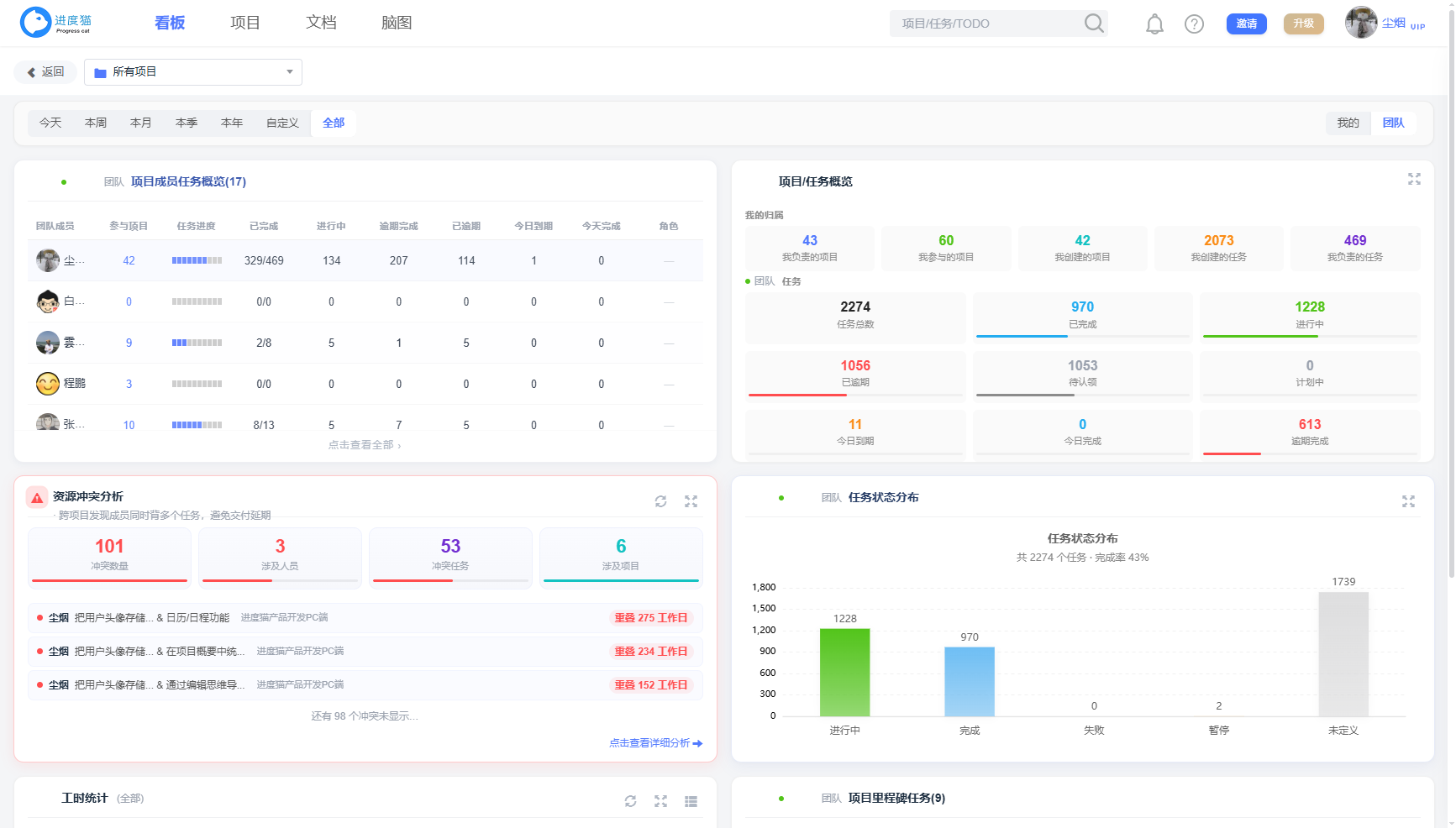The height and width of the screenshot is (828, 1456).
Task: Select the 本周 time filter
Action: (96, 123)
